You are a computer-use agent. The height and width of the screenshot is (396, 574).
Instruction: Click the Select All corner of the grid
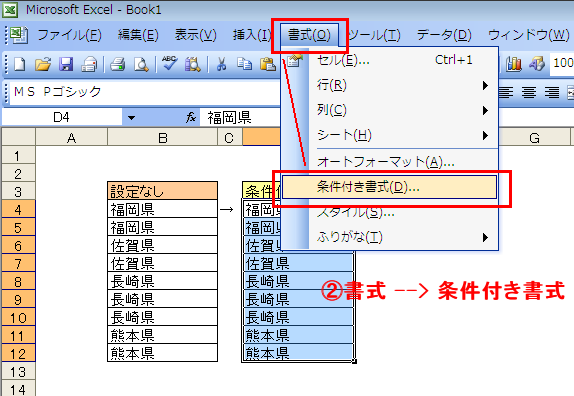18,137
